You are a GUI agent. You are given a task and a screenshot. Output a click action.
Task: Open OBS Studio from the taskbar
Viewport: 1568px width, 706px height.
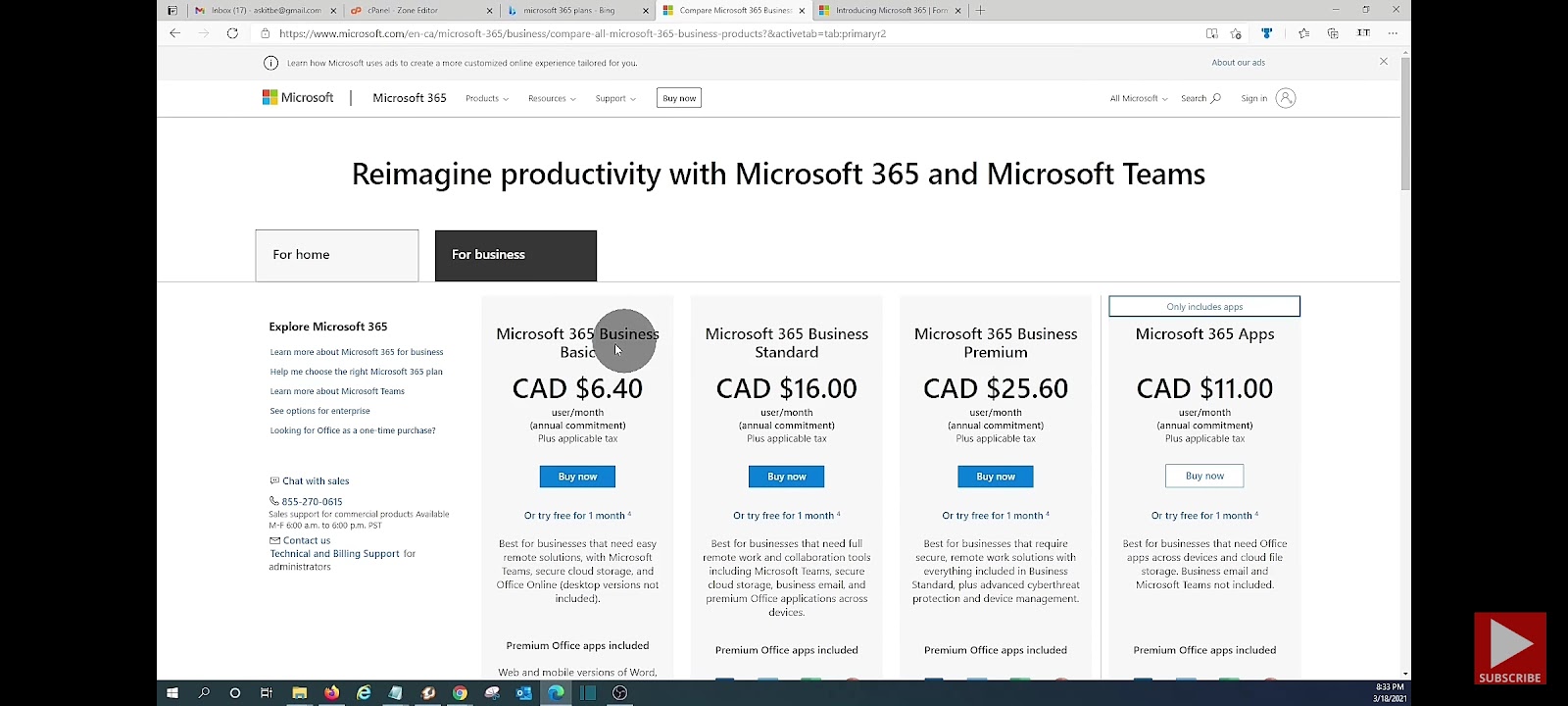[x=619, y=693]
